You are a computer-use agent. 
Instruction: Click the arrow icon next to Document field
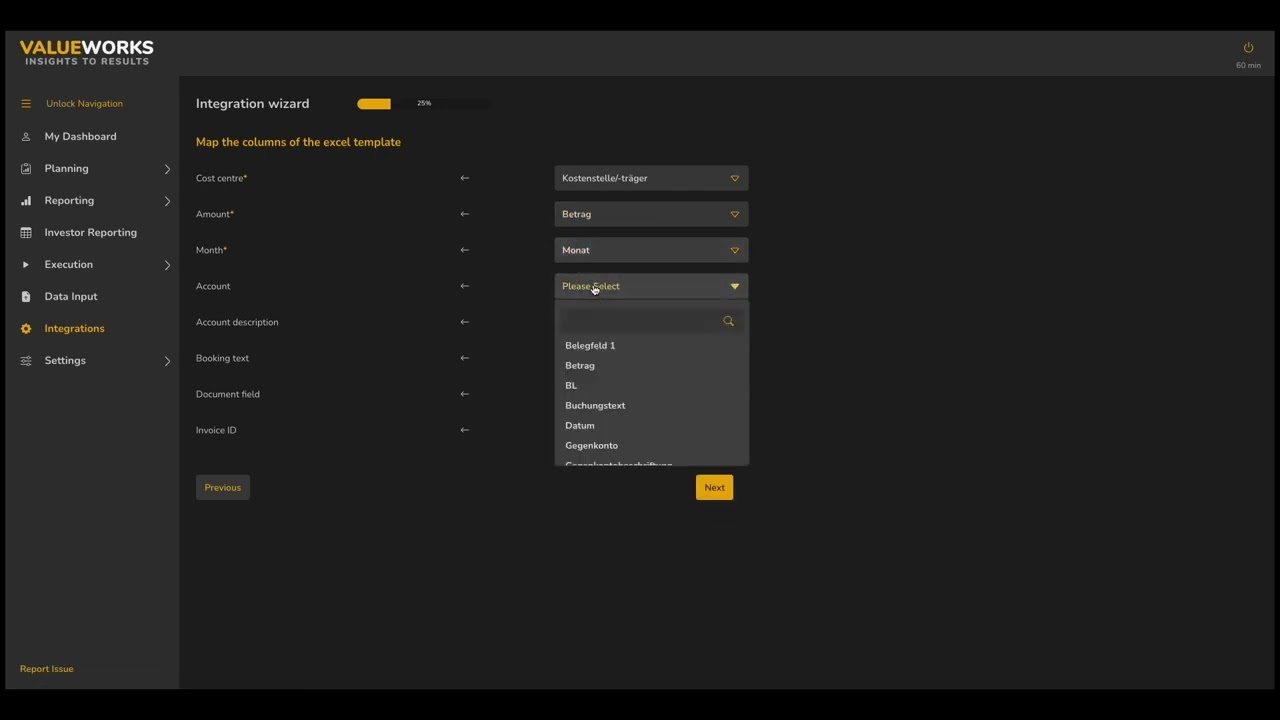click(464, 394)
